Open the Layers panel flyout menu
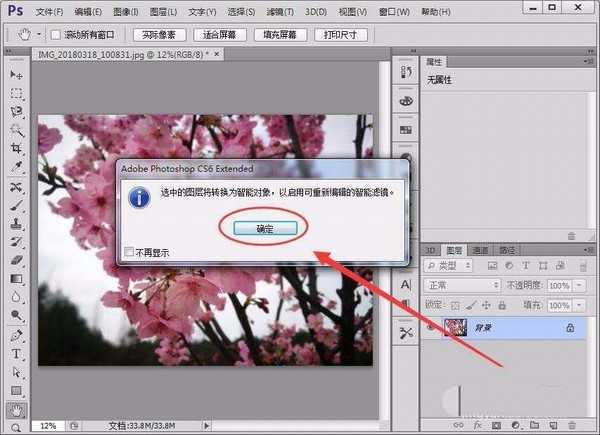 tap(589, 250)
